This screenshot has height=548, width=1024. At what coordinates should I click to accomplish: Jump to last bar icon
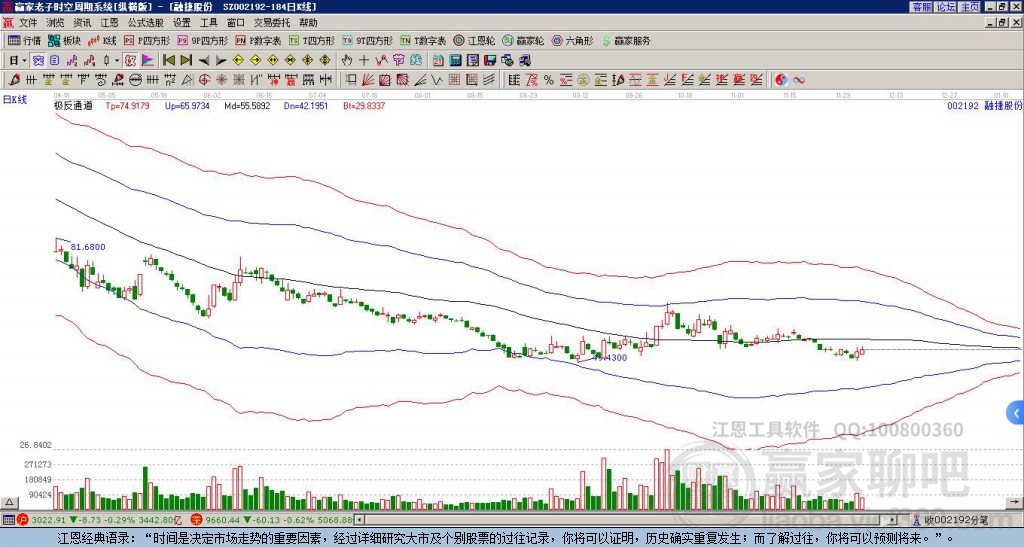point(186,61)
